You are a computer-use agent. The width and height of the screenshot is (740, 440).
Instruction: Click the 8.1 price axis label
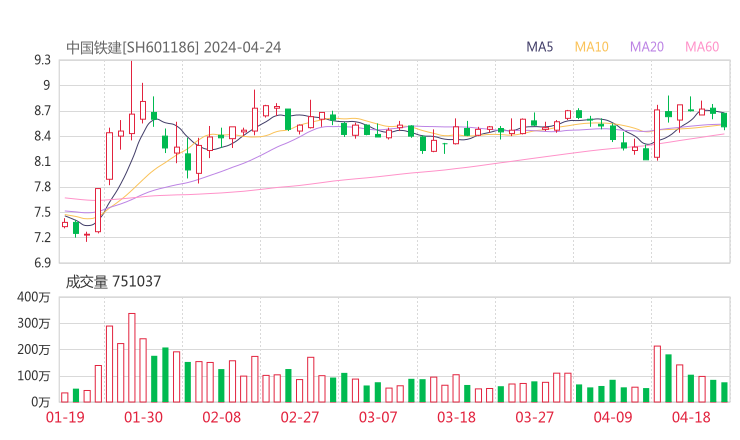(x=42, y=161)
